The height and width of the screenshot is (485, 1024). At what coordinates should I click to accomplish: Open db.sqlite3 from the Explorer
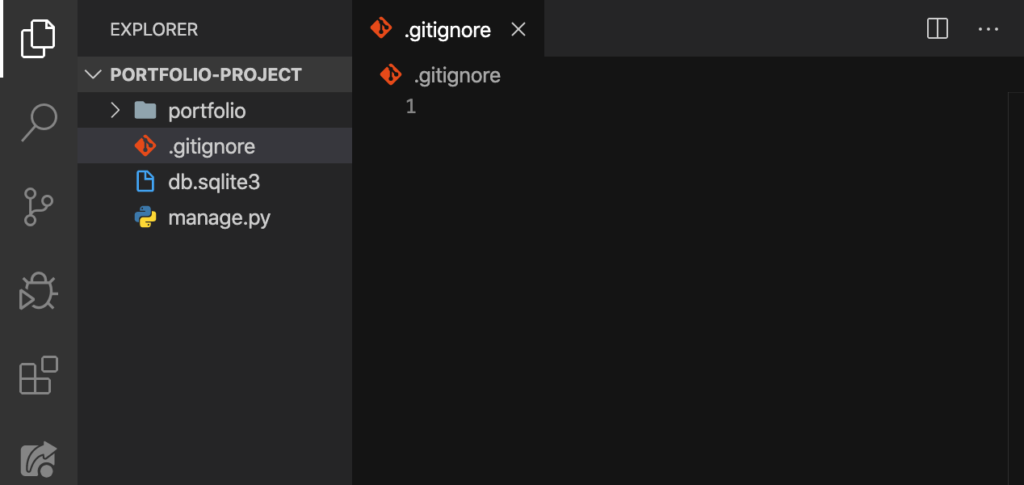(x=214, y=181)
